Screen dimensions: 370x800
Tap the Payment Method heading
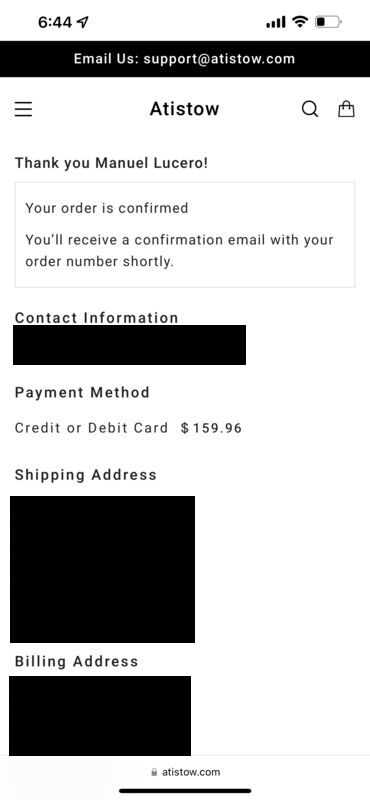click(x=82, y=392)
